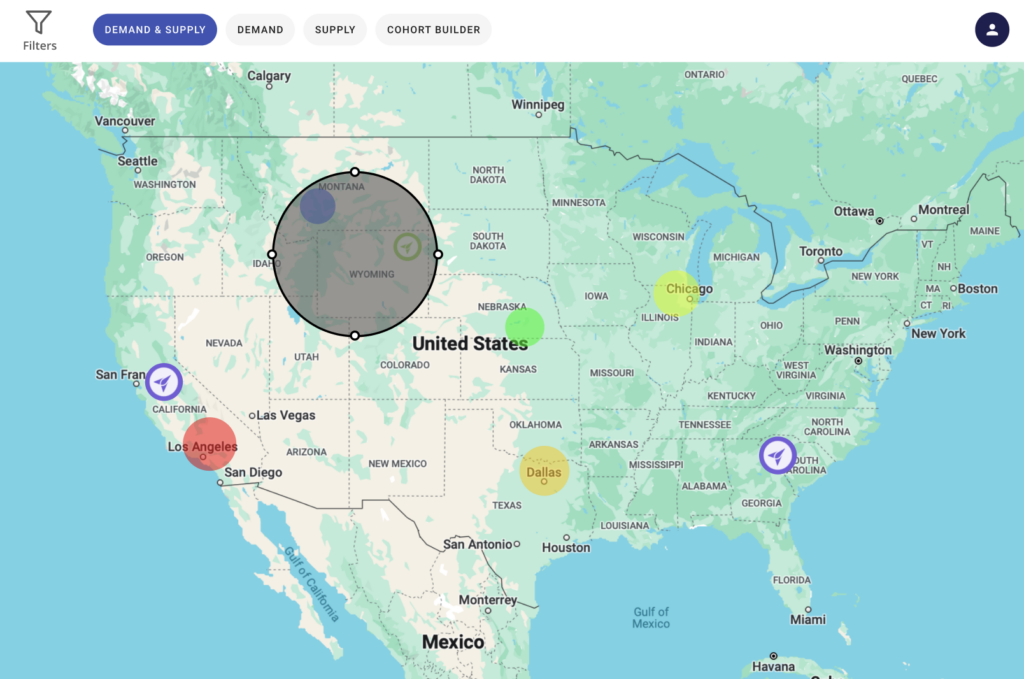Screen dimensions: 1024x679
Task: Click the green location marker inside the Wyoming circle
Action: tap(408, 247)
